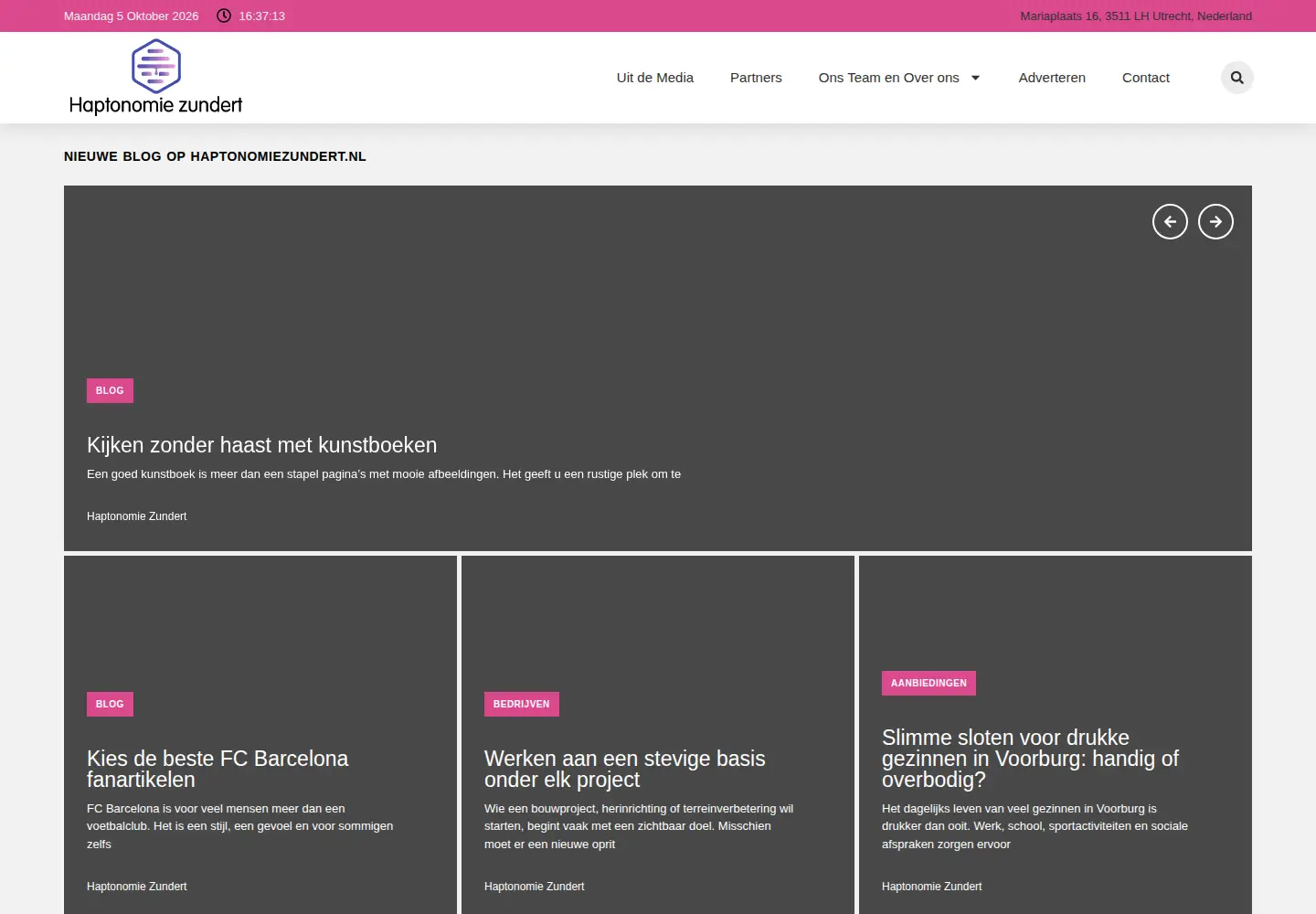Screen dimensions: 1316x914
Task: Click author Haptonomie Zundert under Barcelona article
Action: (x=136, y=887)
